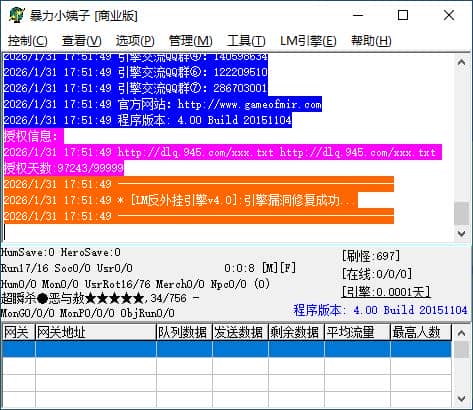Open the LM引擎(E) menu
This screenshot has height=410, width=473.
click(308, 41)
